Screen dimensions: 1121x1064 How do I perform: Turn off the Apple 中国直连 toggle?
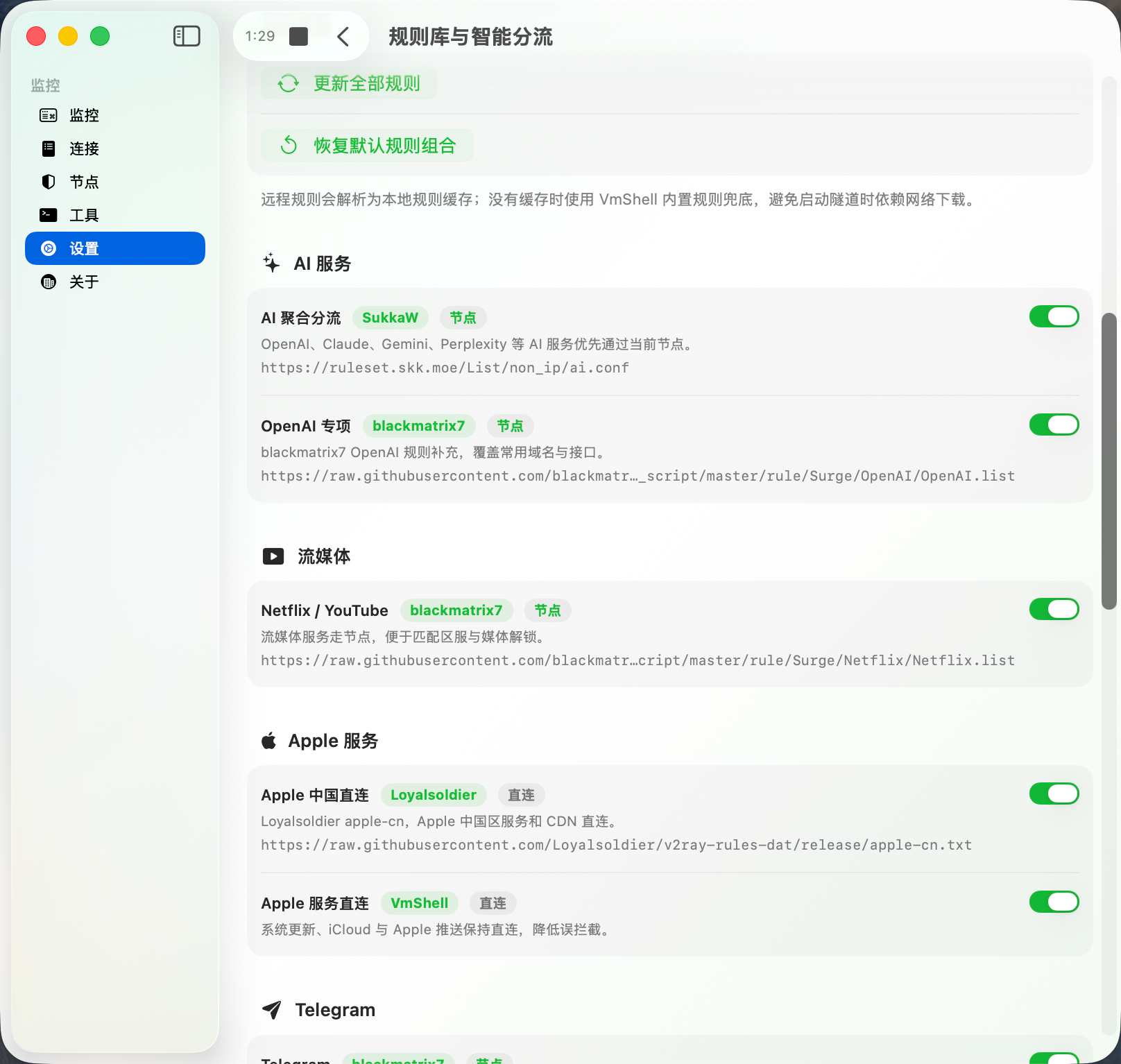(1054, 793)
